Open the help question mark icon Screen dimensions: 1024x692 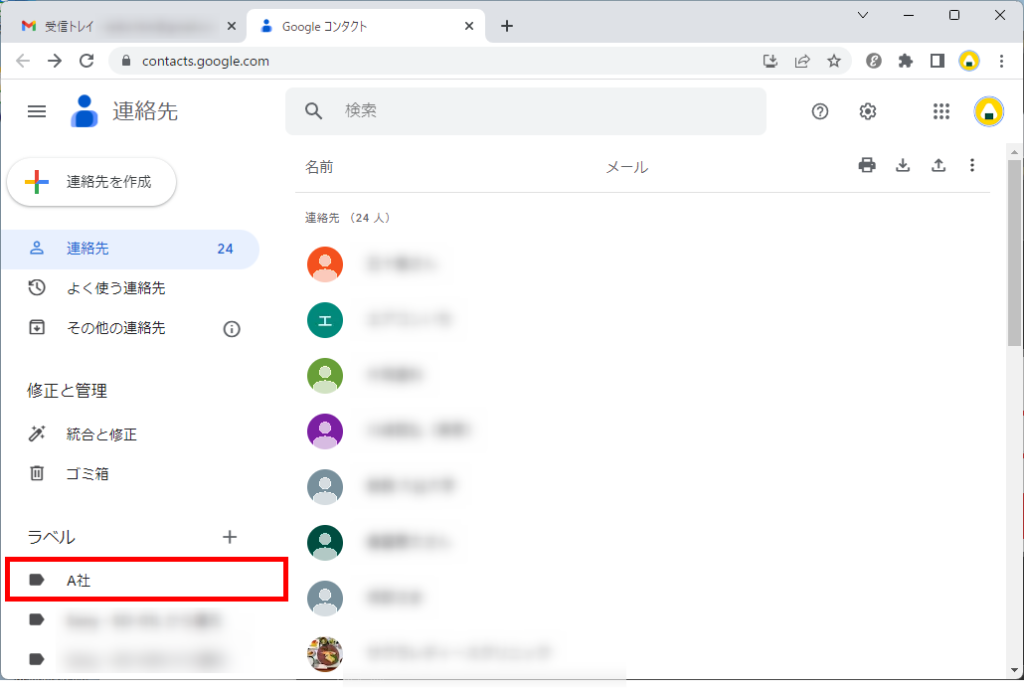coord(820,111)
